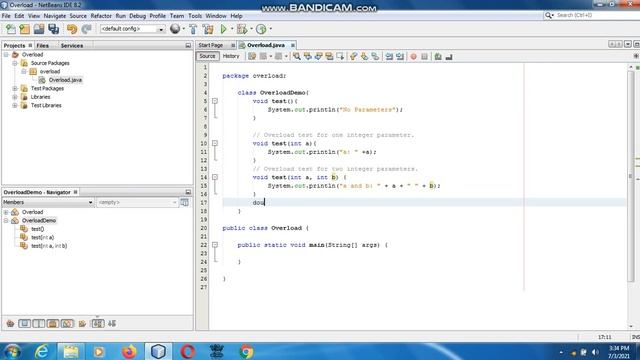This screenshot has height=360, width=640.
Task: Click the Last Edit icon in editor toolbar
Action: click(252, 56)
